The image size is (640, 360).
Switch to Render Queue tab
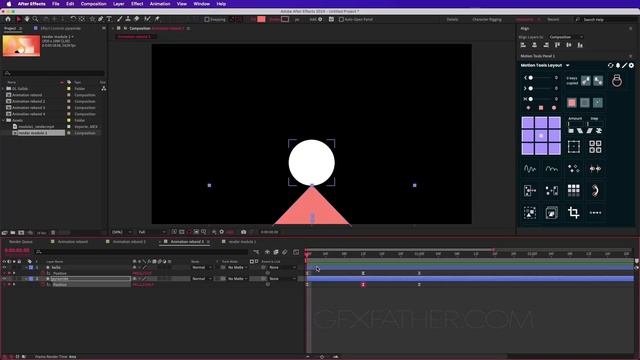tap(20, 242)
